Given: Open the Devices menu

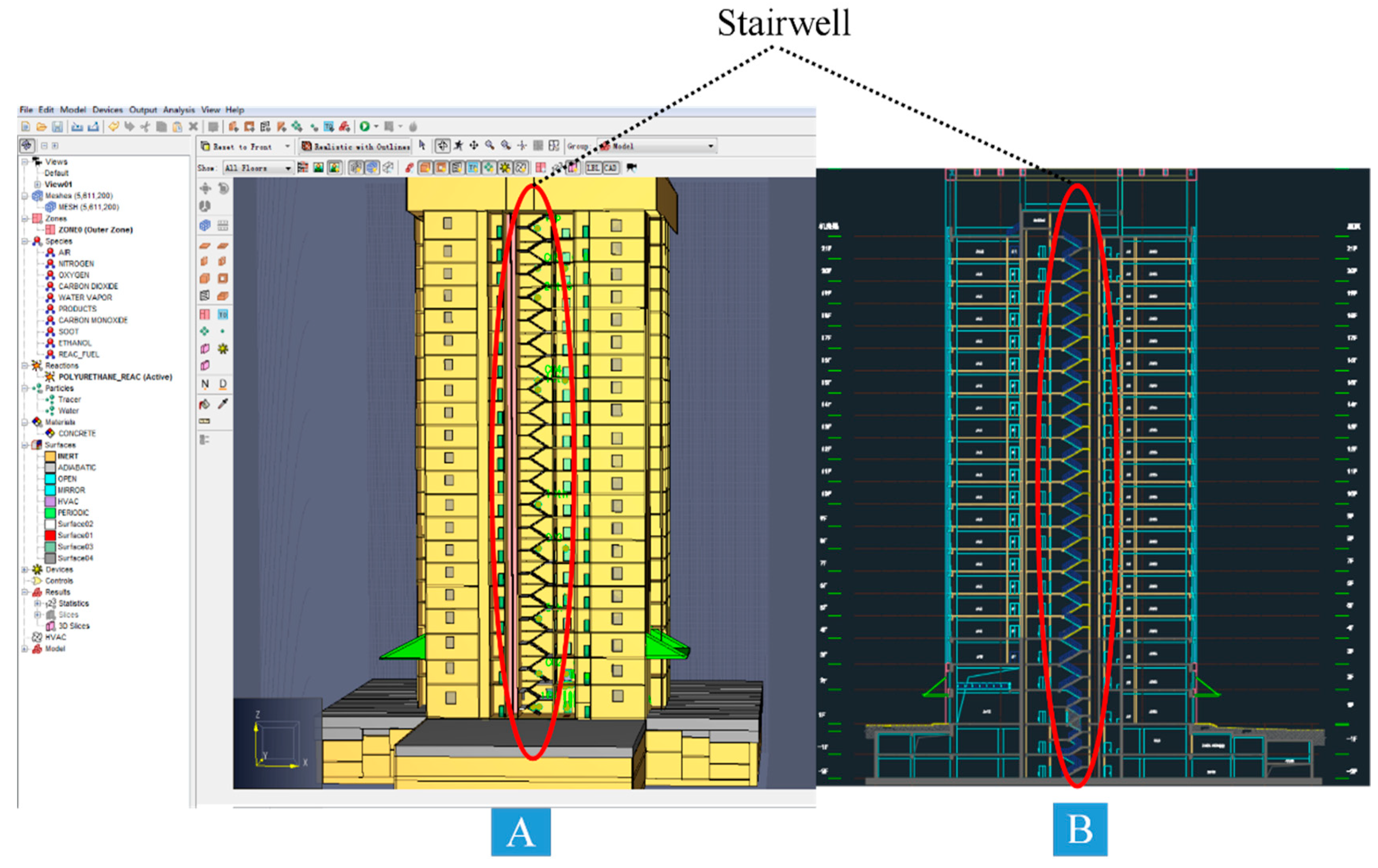Looking at the screenshot, I should [108, 110].
